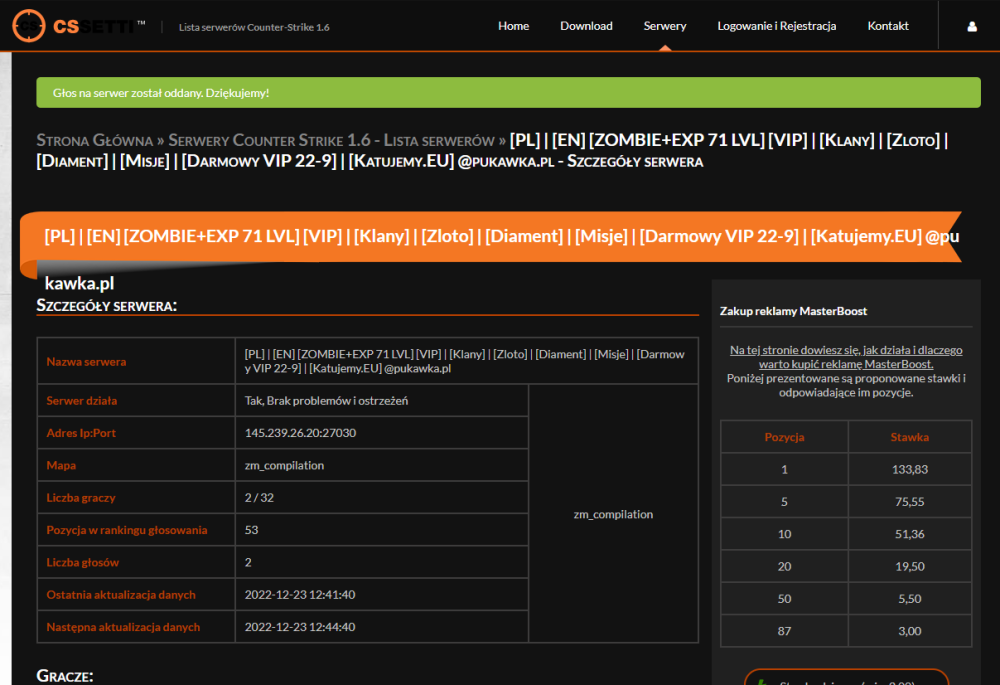
Task: Click the vote confirmation green banner
Action: coord(508,92)
